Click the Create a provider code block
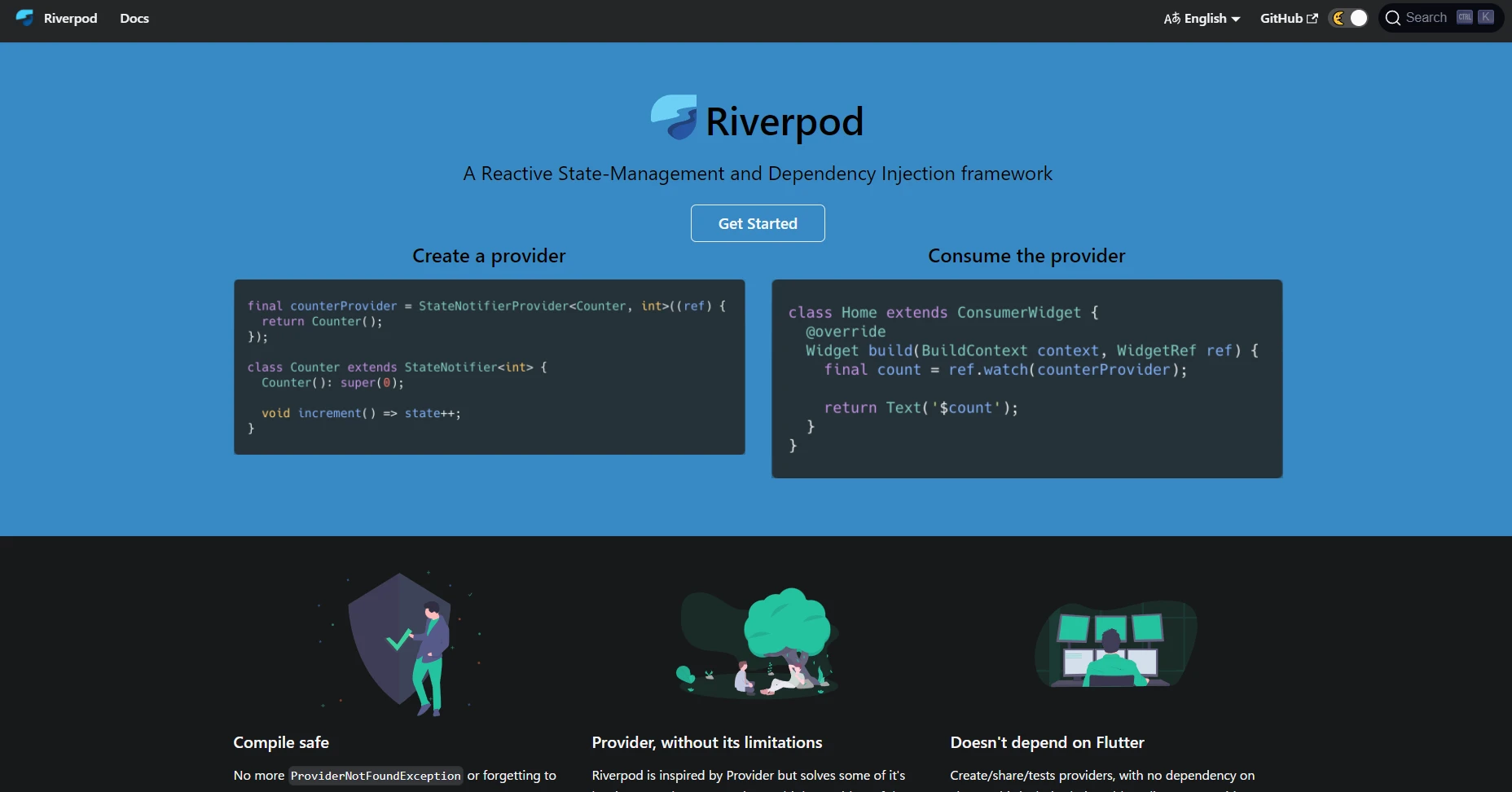This screenshot has width=1512, height=792. (489, 367)
